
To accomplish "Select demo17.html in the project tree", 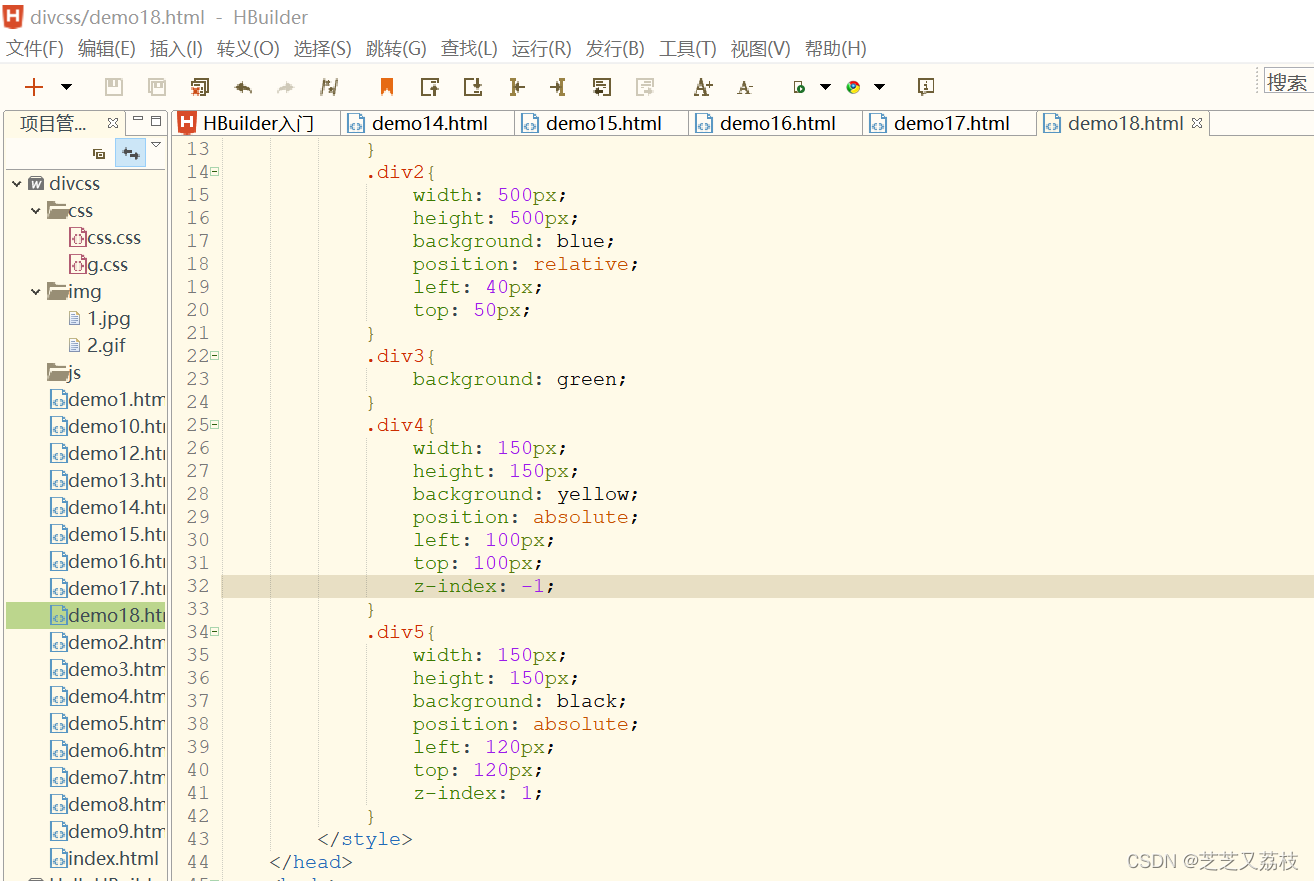I will [x=107, y=588].
